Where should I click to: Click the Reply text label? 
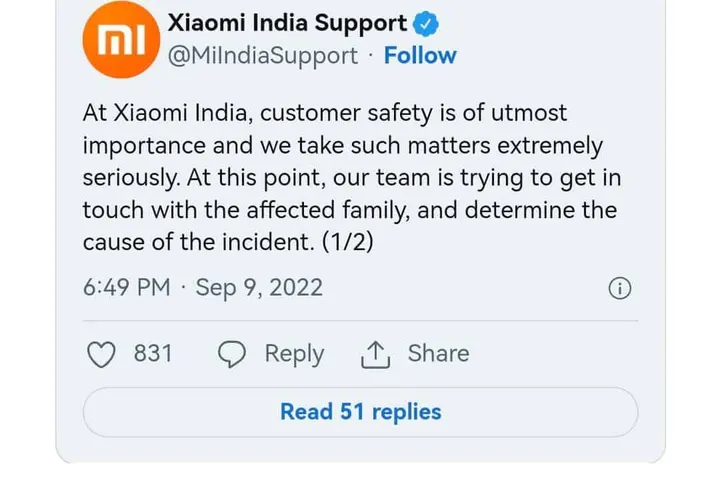(x=294, y=354)
